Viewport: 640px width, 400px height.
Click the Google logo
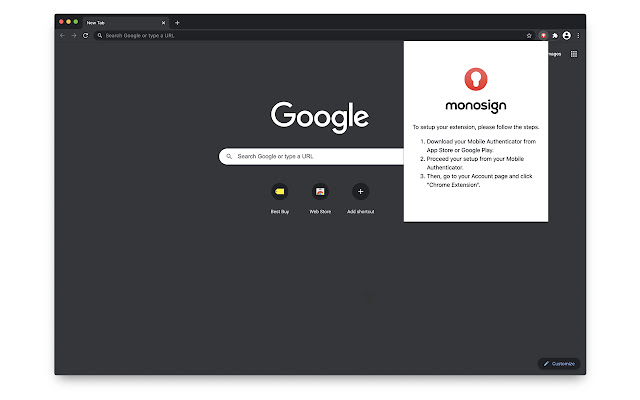[x=320, y=117]
